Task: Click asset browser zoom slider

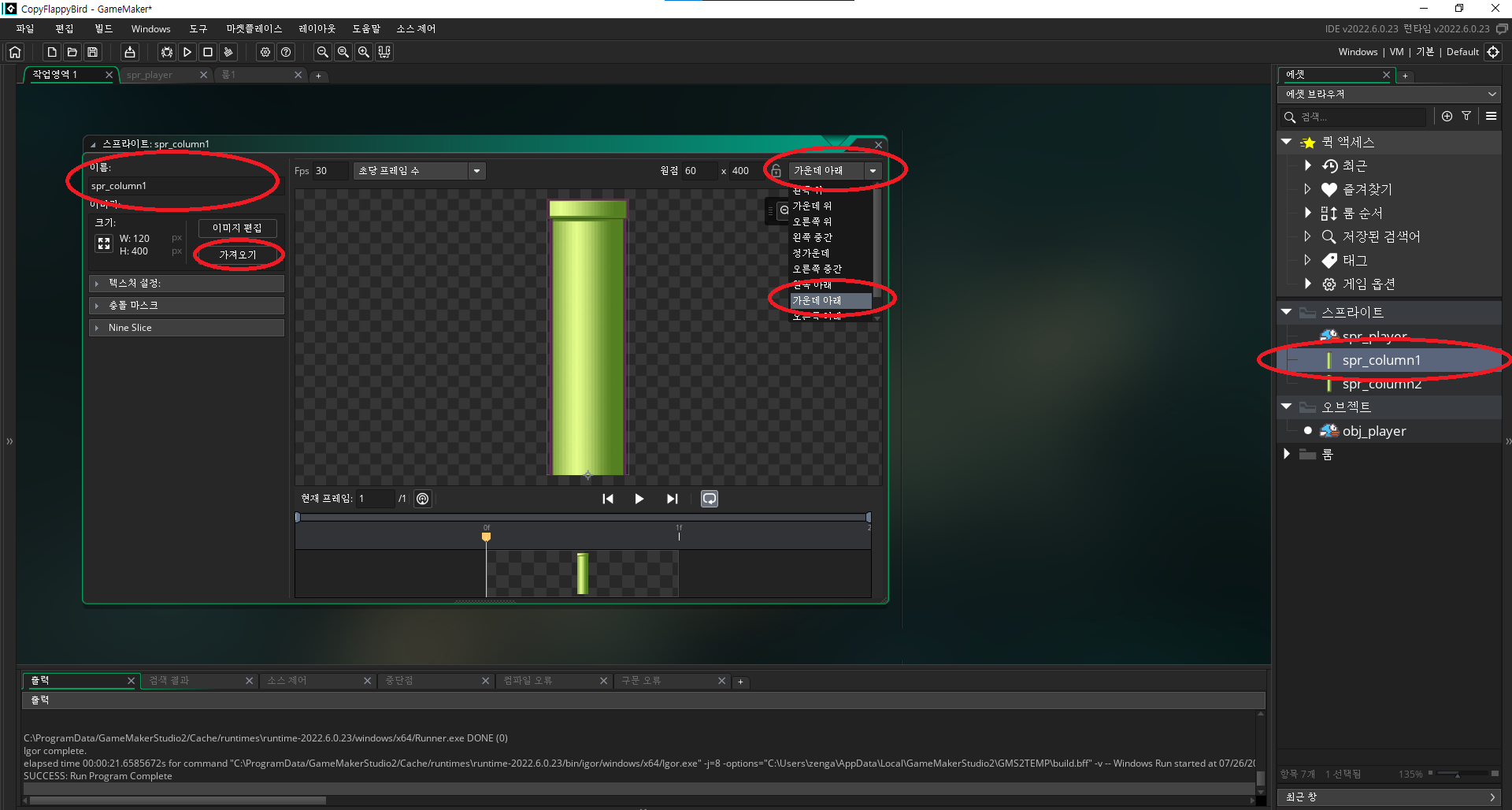Action: click(x=1462, y=775)
